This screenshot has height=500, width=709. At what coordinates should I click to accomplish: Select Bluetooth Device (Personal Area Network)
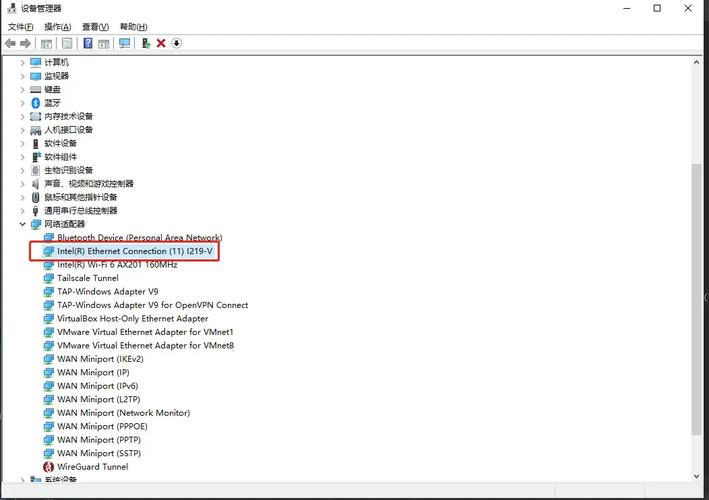coord(140,237)
